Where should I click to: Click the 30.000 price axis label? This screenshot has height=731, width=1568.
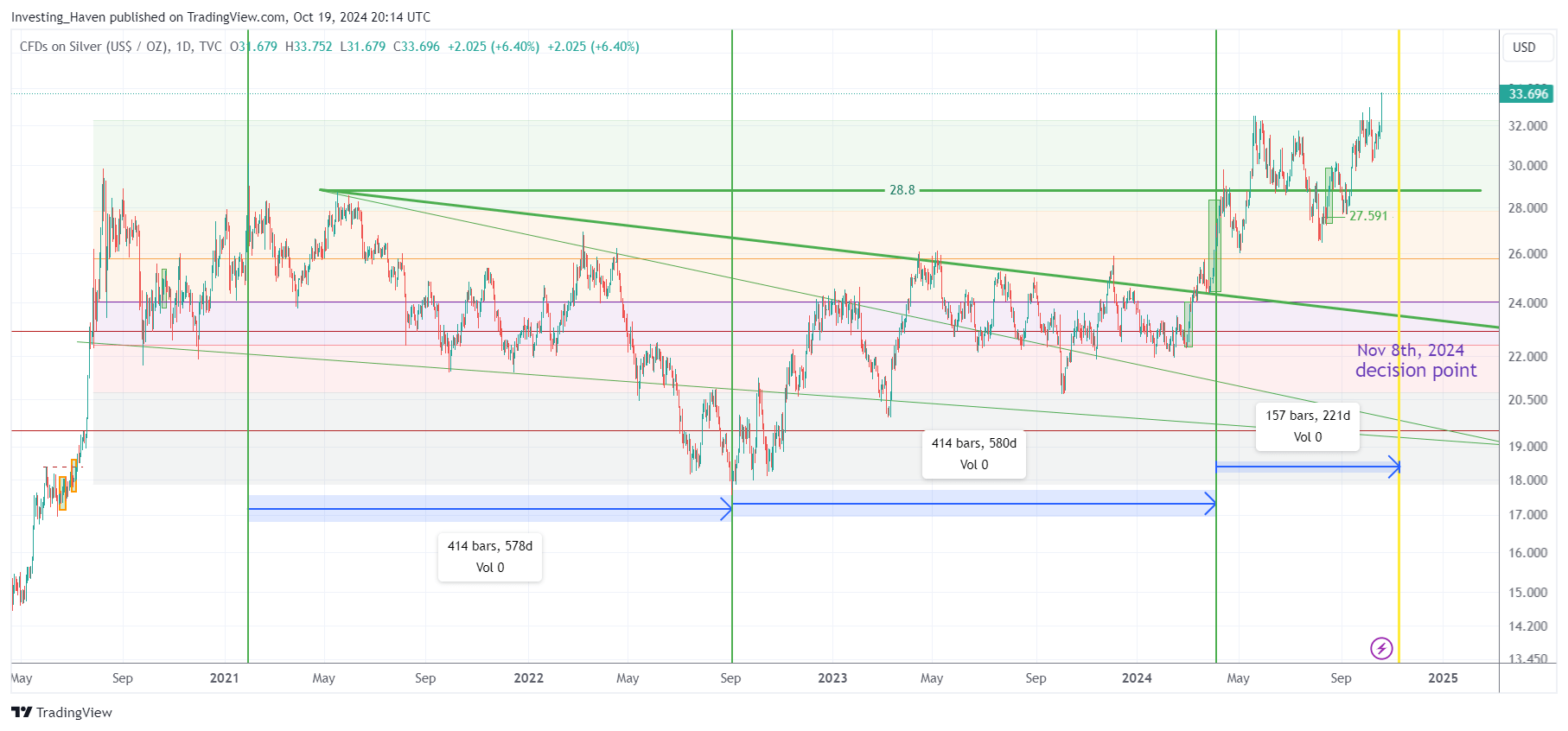[1527, 166]
